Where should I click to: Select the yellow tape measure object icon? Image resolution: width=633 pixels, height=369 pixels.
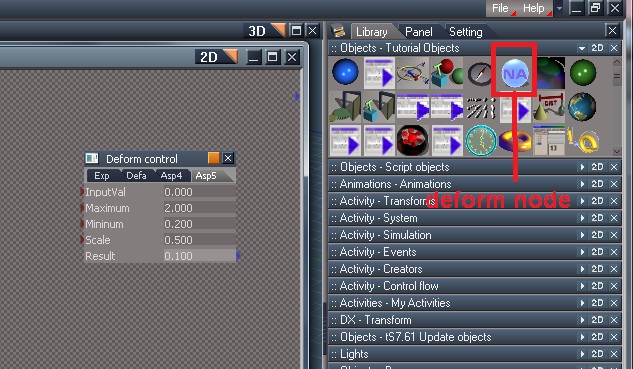tap(582, 140)
